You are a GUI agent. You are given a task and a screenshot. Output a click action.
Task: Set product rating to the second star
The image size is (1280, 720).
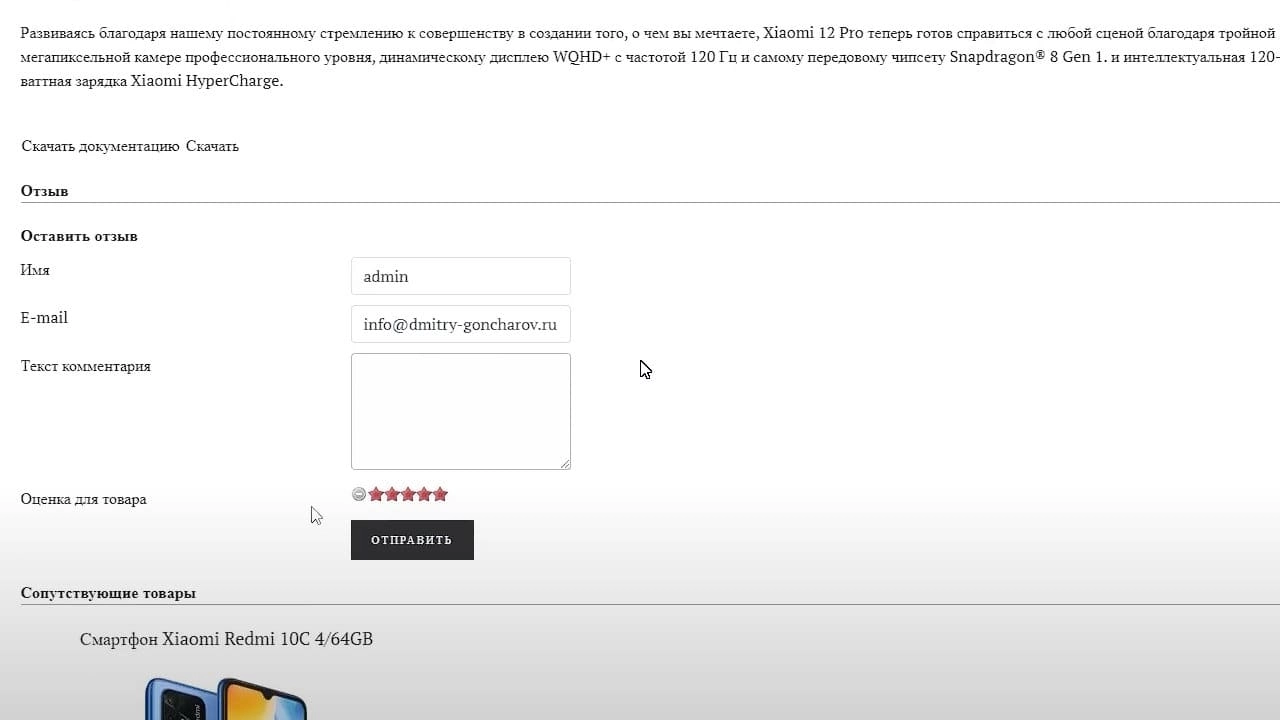click(x=392, y=494)
